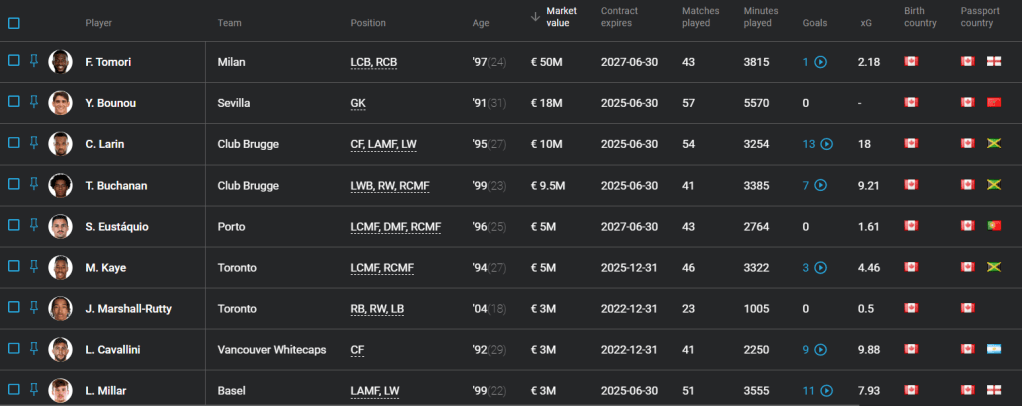Open the Vancouver Whitecaps team link
This screenshot has height=406, width=1022.
pyautogui.click(x=270, y=350)
